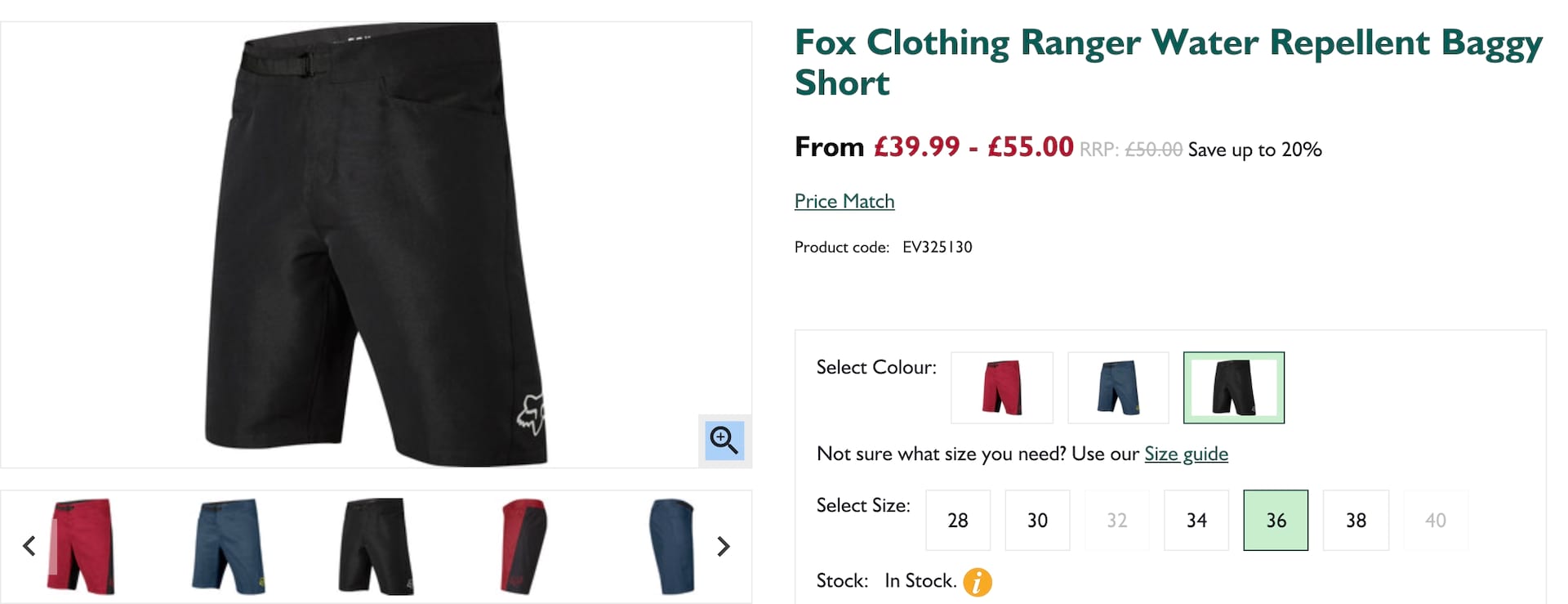Click the main black shorts product image
Viewport: 1568px width, 604px height.
pyautogui.click(x=376, y=244)
